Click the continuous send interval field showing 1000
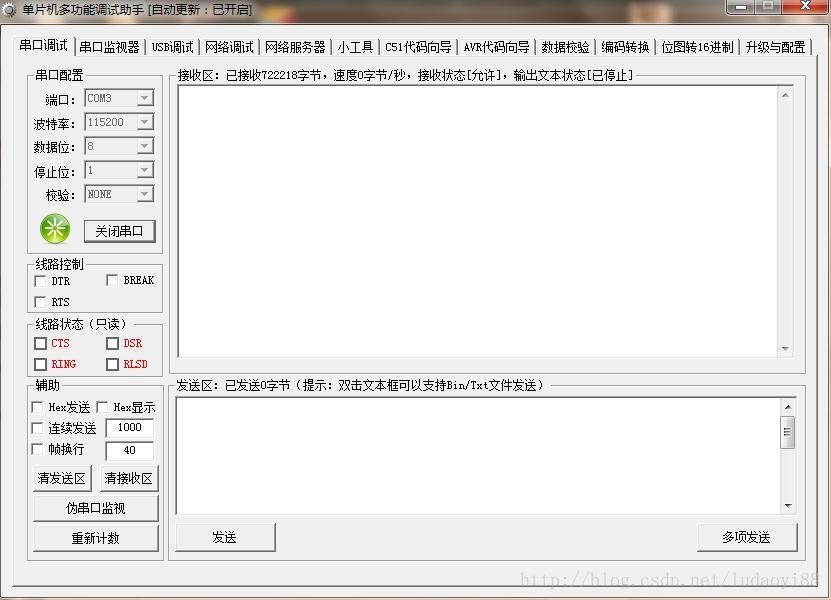The width and height of the screenshot is (831, 600). pos(129,428)
